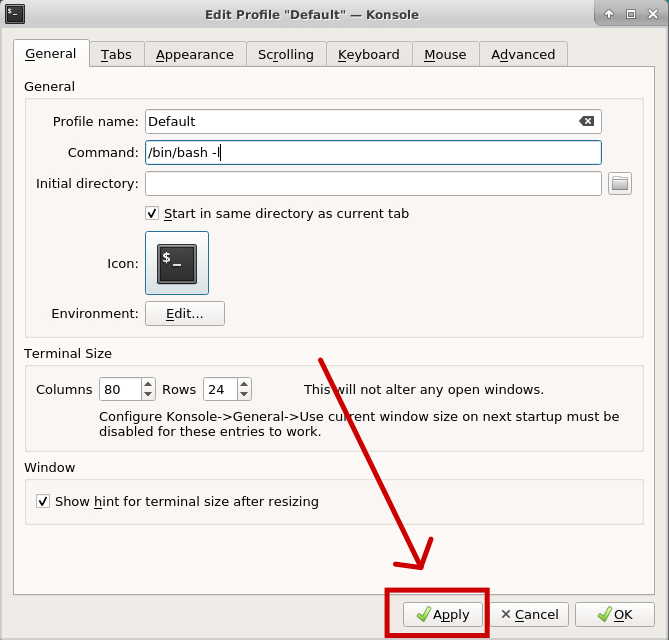
Task: Select the General tab
Action: click(51, 54)
